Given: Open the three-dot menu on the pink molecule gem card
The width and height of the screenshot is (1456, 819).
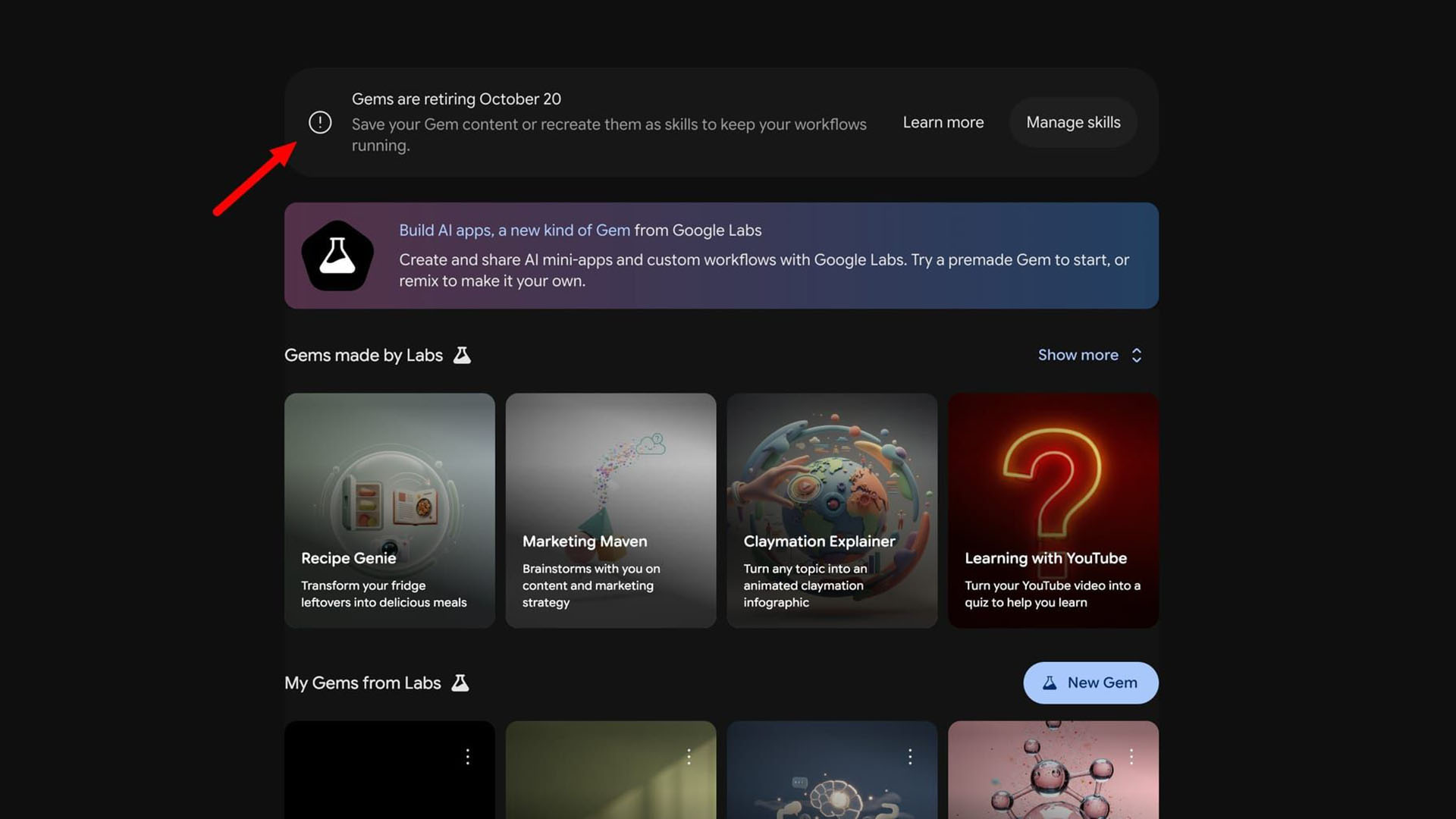Looking at the screenshot, I should [1131, 756].
